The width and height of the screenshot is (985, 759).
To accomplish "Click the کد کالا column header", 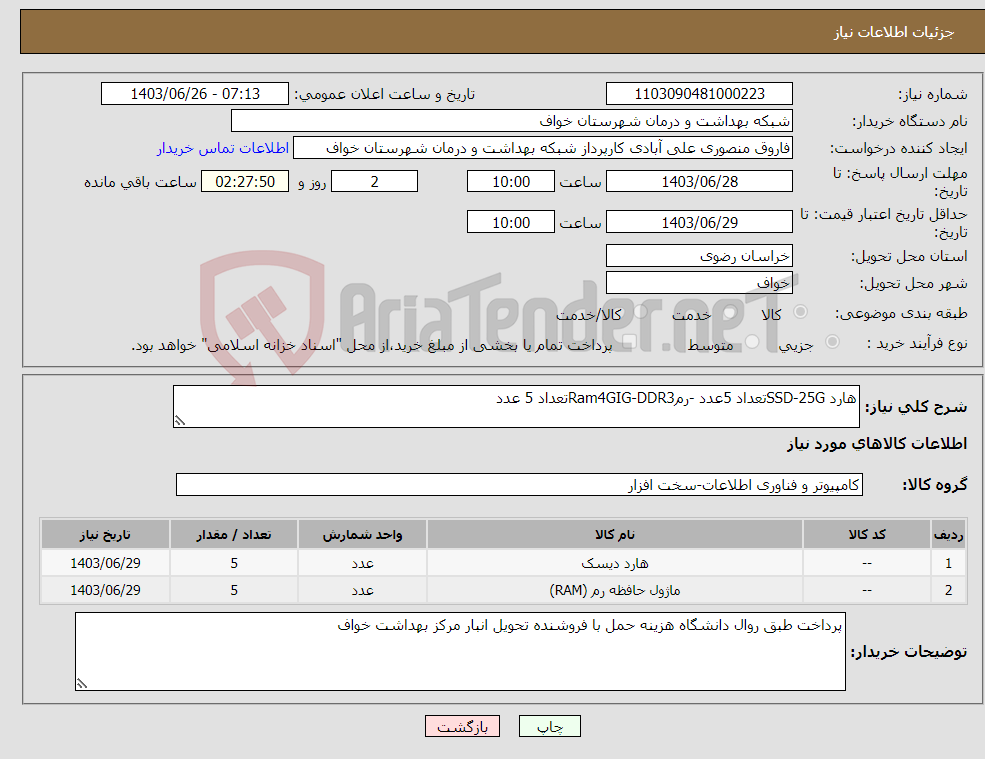I will 867,535.
